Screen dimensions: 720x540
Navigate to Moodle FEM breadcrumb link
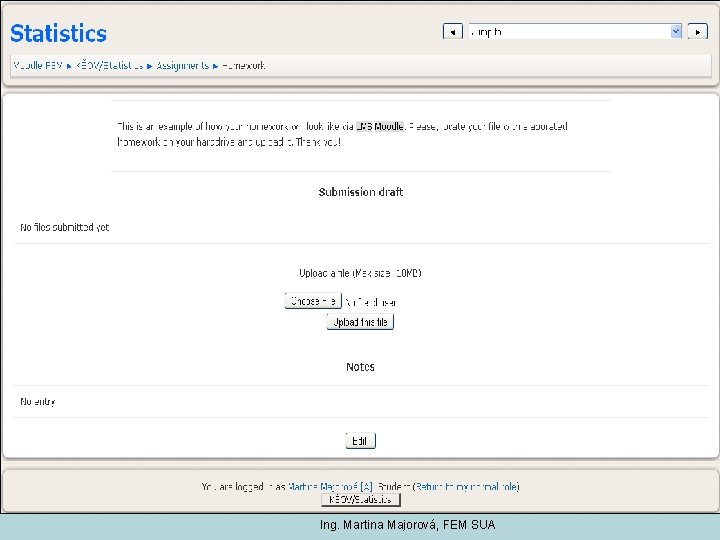point(38,66)
